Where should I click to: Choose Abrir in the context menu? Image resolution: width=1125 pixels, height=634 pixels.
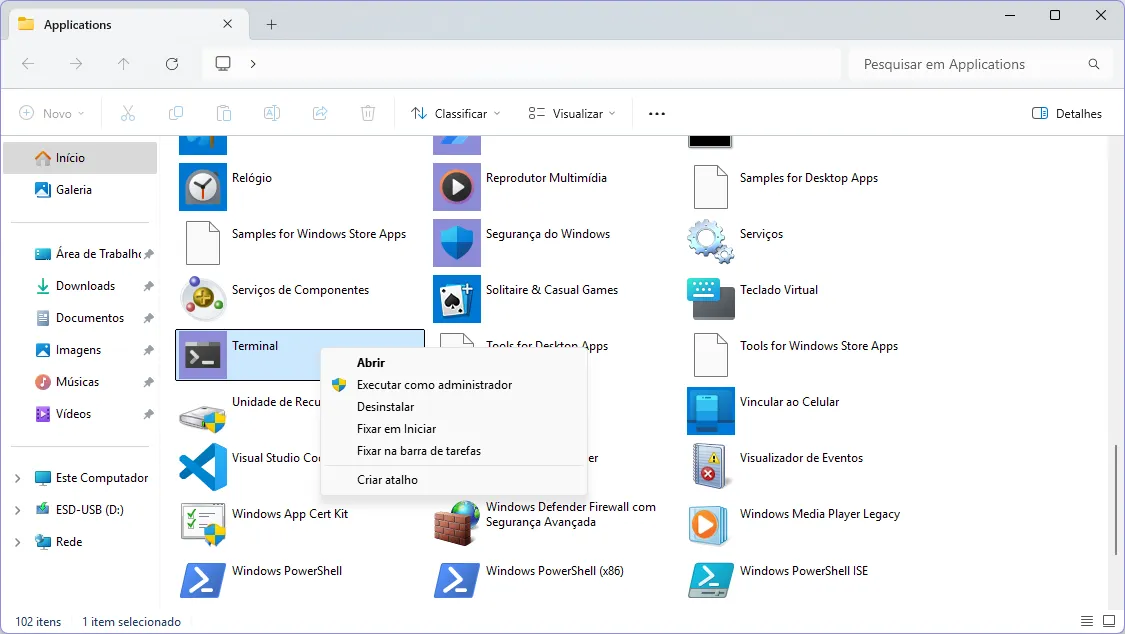454,363
